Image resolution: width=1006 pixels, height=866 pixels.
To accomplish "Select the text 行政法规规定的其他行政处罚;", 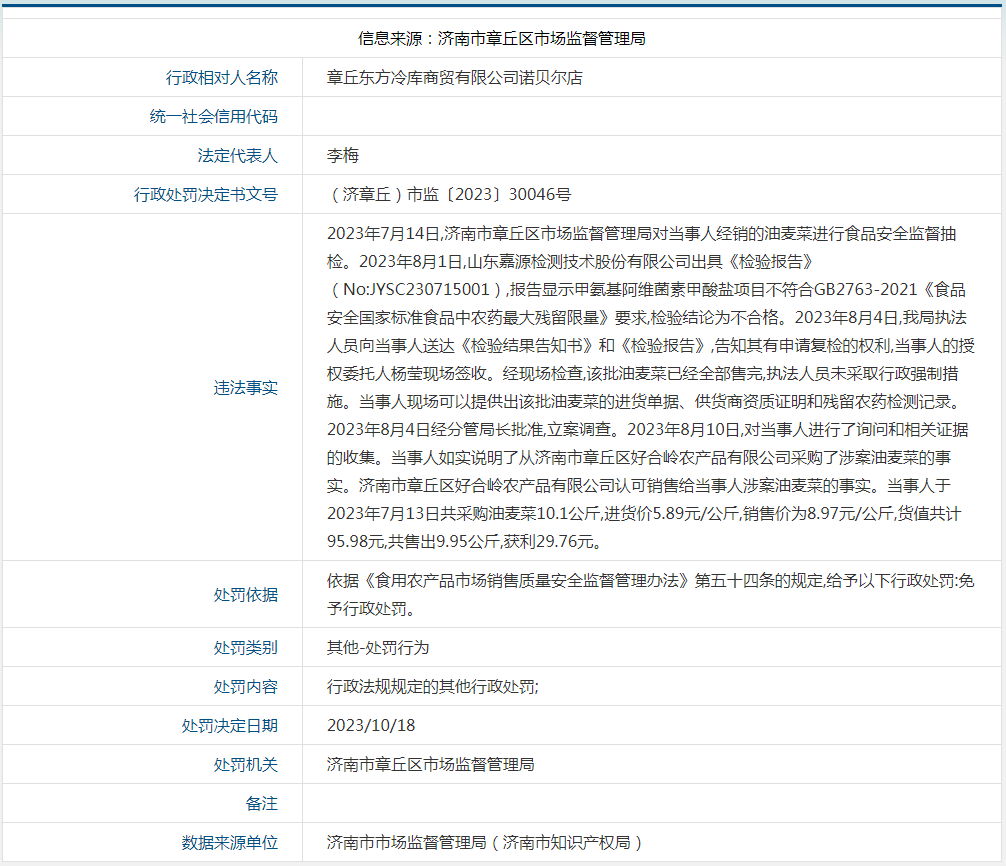I will coord(433,687).
